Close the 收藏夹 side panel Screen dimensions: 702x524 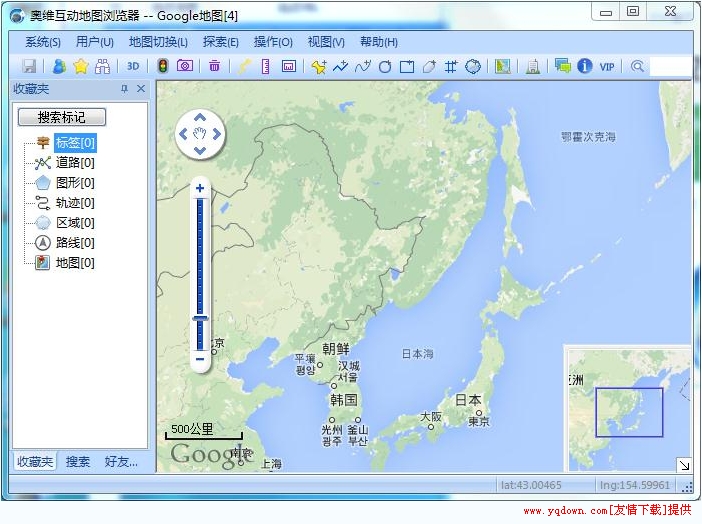tap(141, 89)
